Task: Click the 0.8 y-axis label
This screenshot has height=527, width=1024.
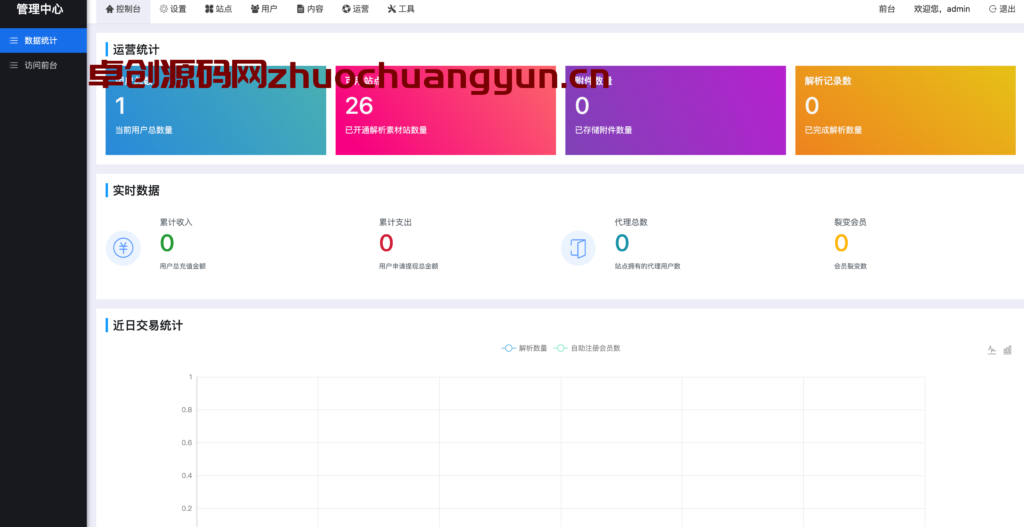Action: pyautogui.click(x=187, y=410)
